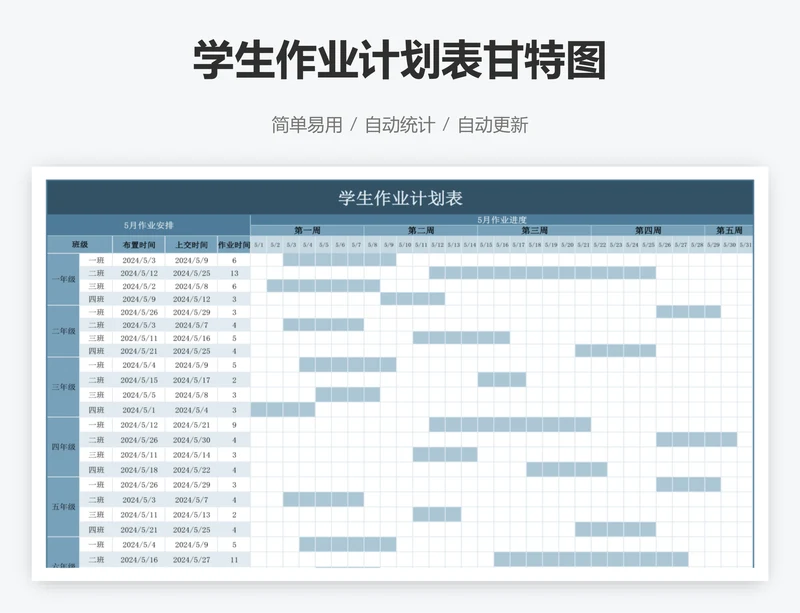This screenshot has height=613, width=800.
Task: Select the 2024/5/27 submission date cell
Action: (191, 559)
